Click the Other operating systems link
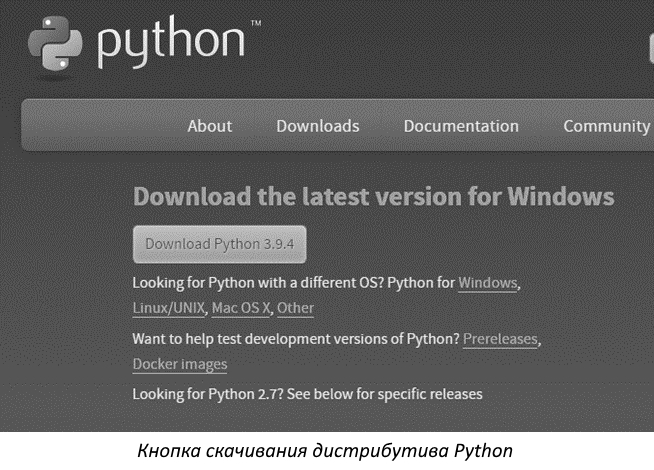This screenshot has width=654, height=470. (x=295, y=308)
